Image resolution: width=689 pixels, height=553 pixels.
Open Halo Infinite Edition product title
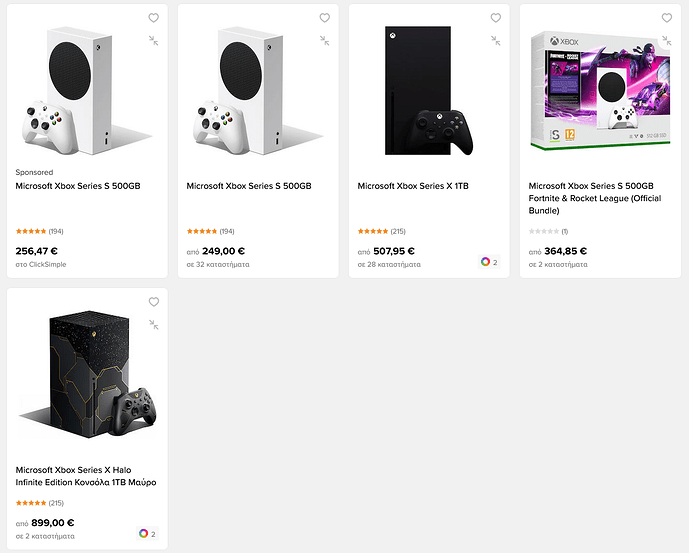click(85, 476)
